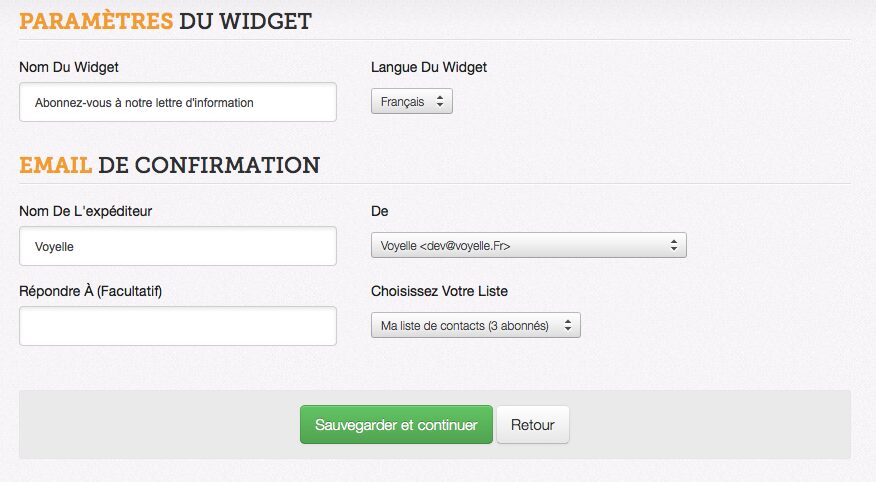The height and width of the screenshot is (482, 876).
Task: Click the Retour button
Action: (532, 424)
